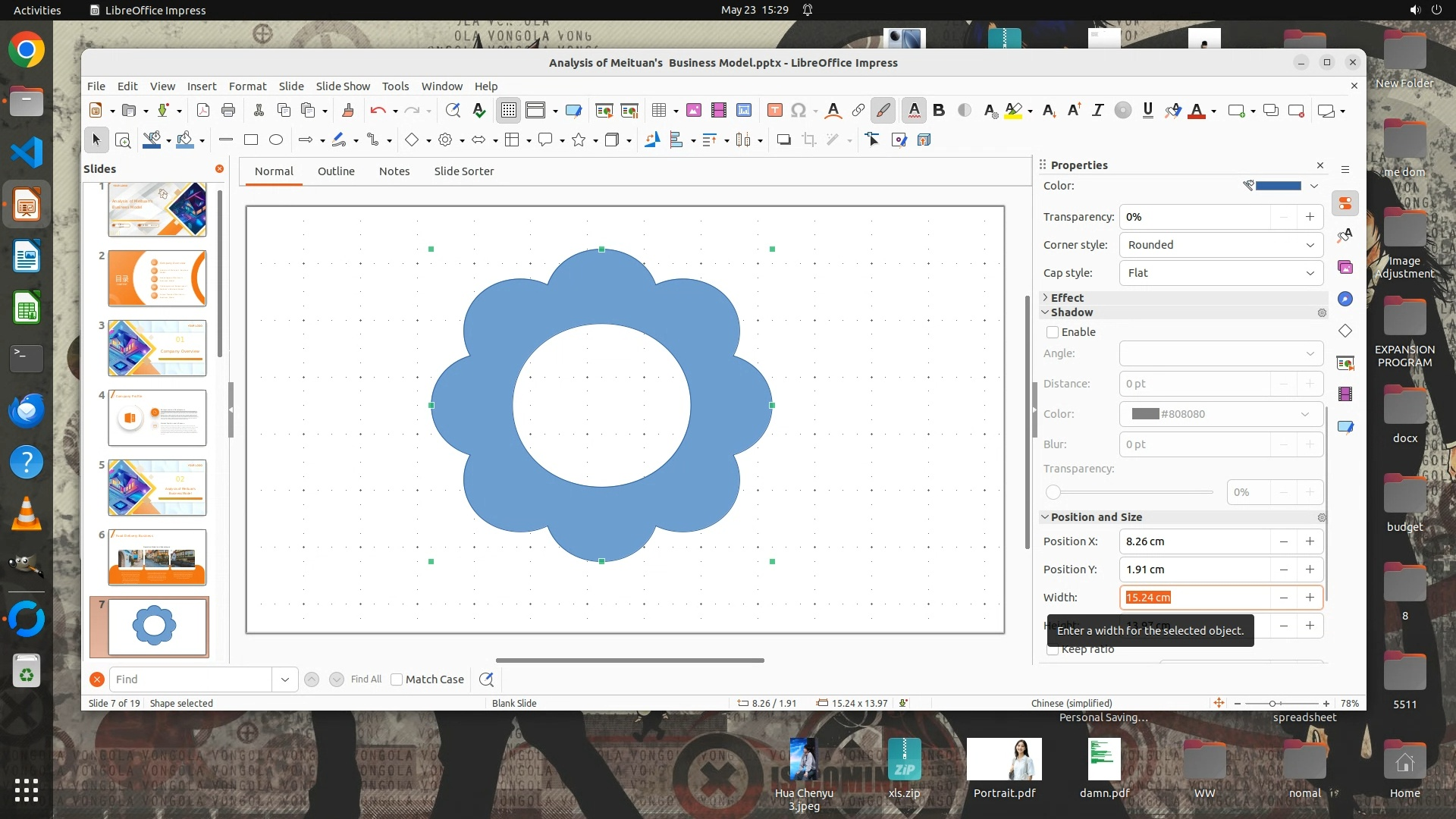Select the Ellipse drawing tool
Viewport: 1456px width, 819px height.
[x=276, y=140]
